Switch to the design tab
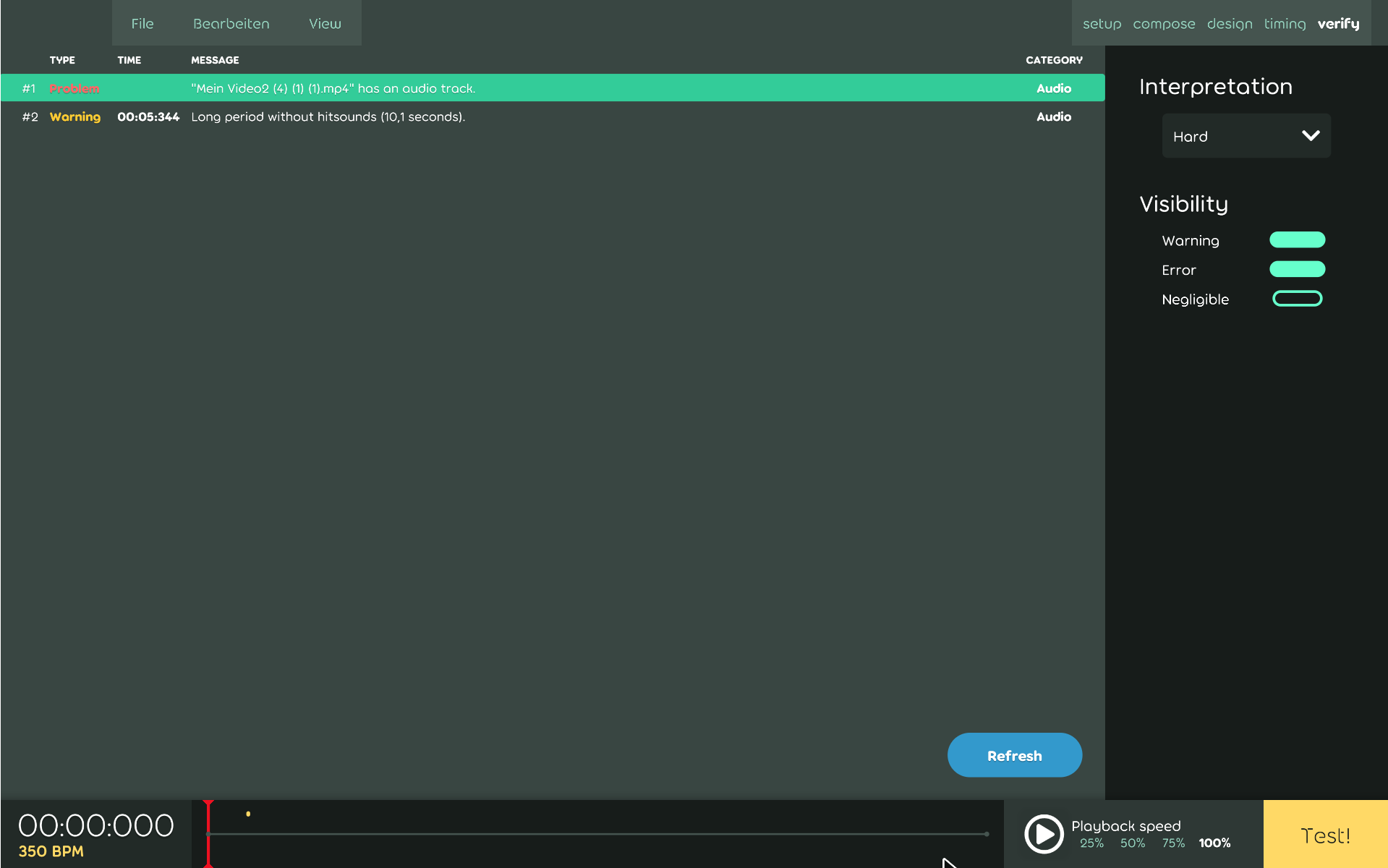Viewport: 1388px width, 868px height. pos(1229,23)
